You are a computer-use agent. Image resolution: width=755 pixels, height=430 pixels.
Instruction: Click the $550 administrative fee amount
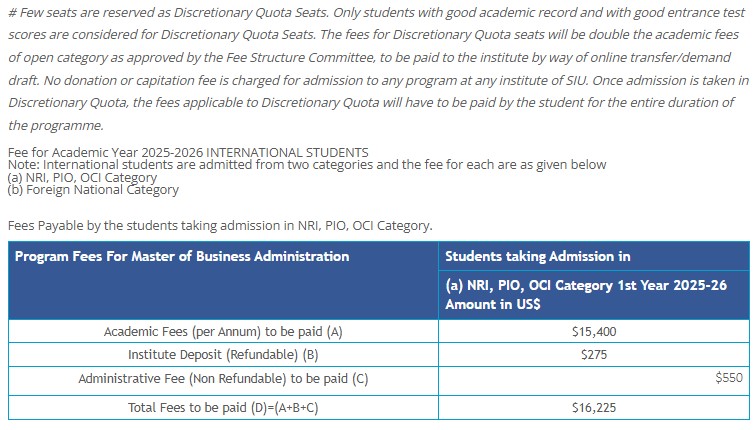click(729, 378)
